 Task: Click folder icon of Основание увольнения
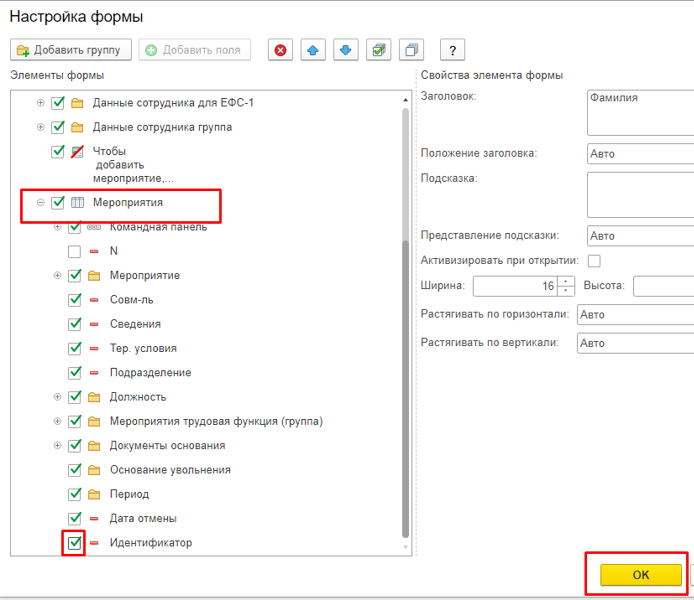click(x=94, y=470)
